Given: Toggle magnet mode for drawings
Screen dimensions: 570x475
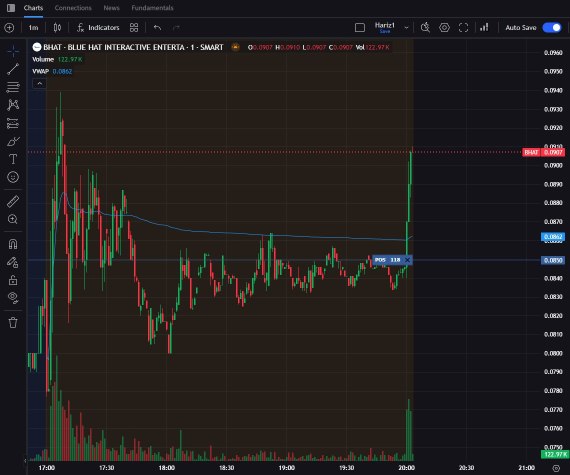Looking at the screenshot, I should coord(13,244).
